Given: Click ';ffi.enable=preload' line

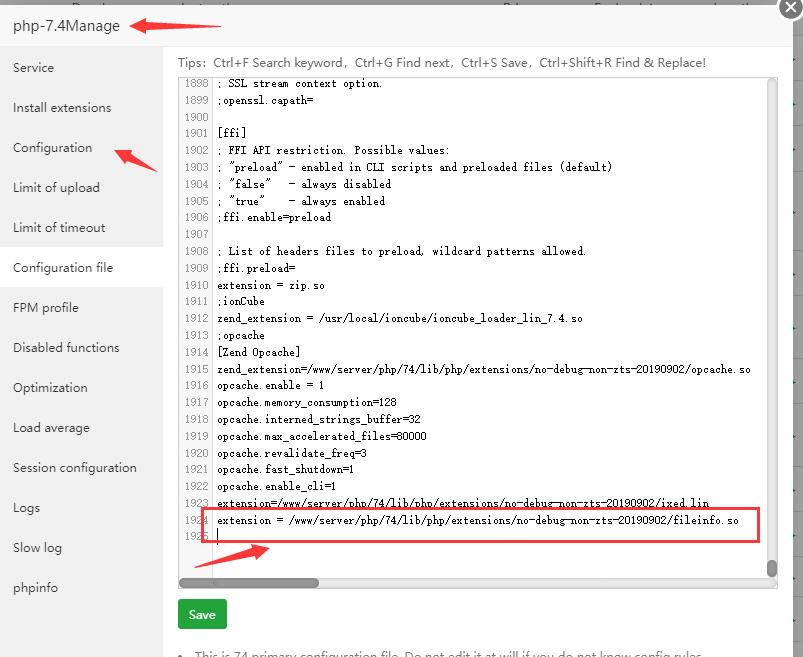Looking at the screenshot, I should [274, 217].
